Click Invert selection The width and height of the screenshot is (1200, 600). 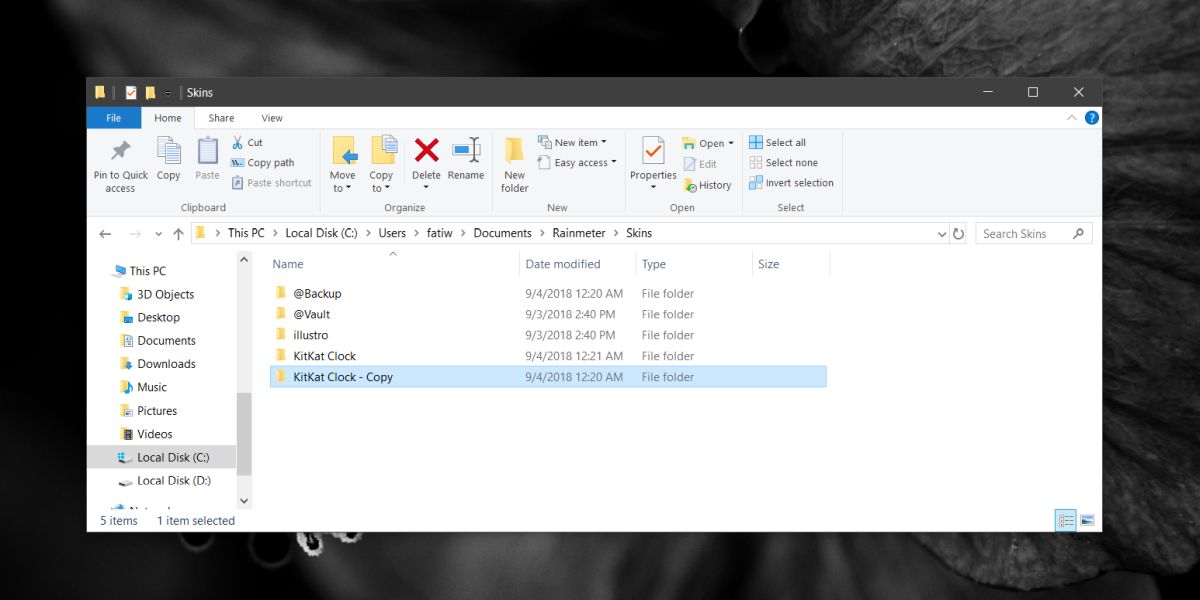click(x=791, y=183)
